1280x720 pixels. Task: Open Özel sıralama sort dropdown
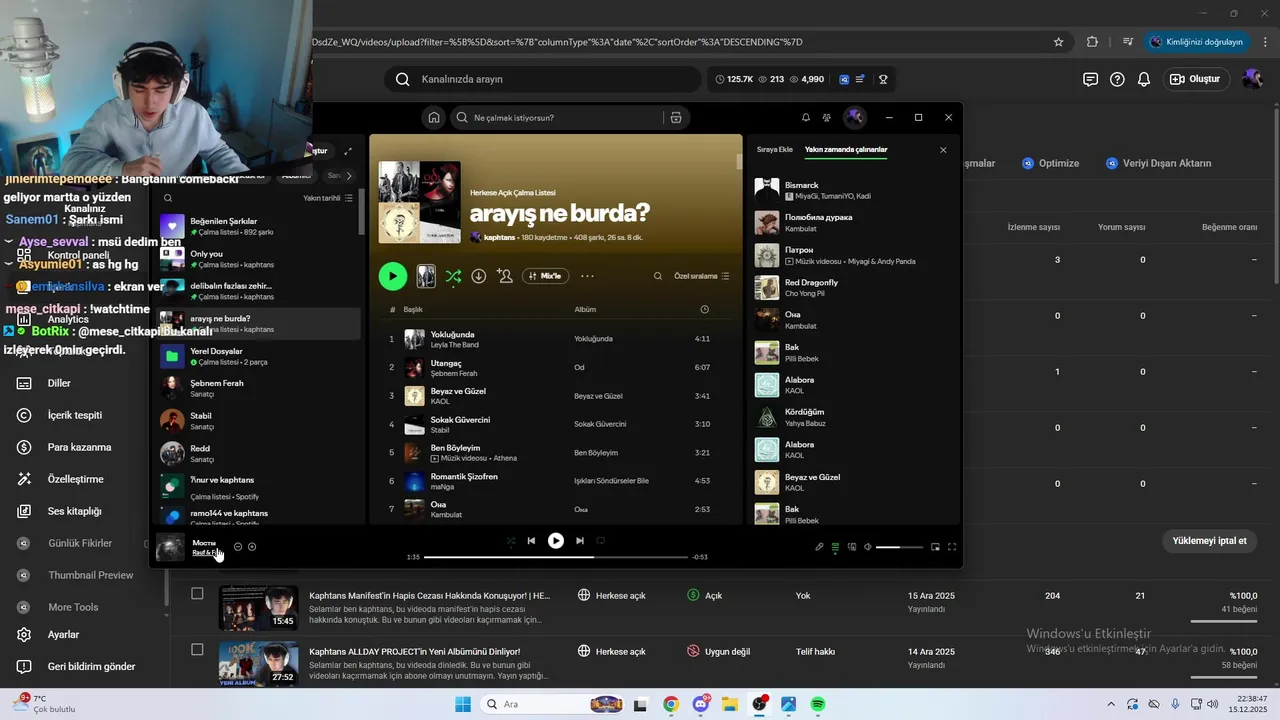[x=702, y=276]
